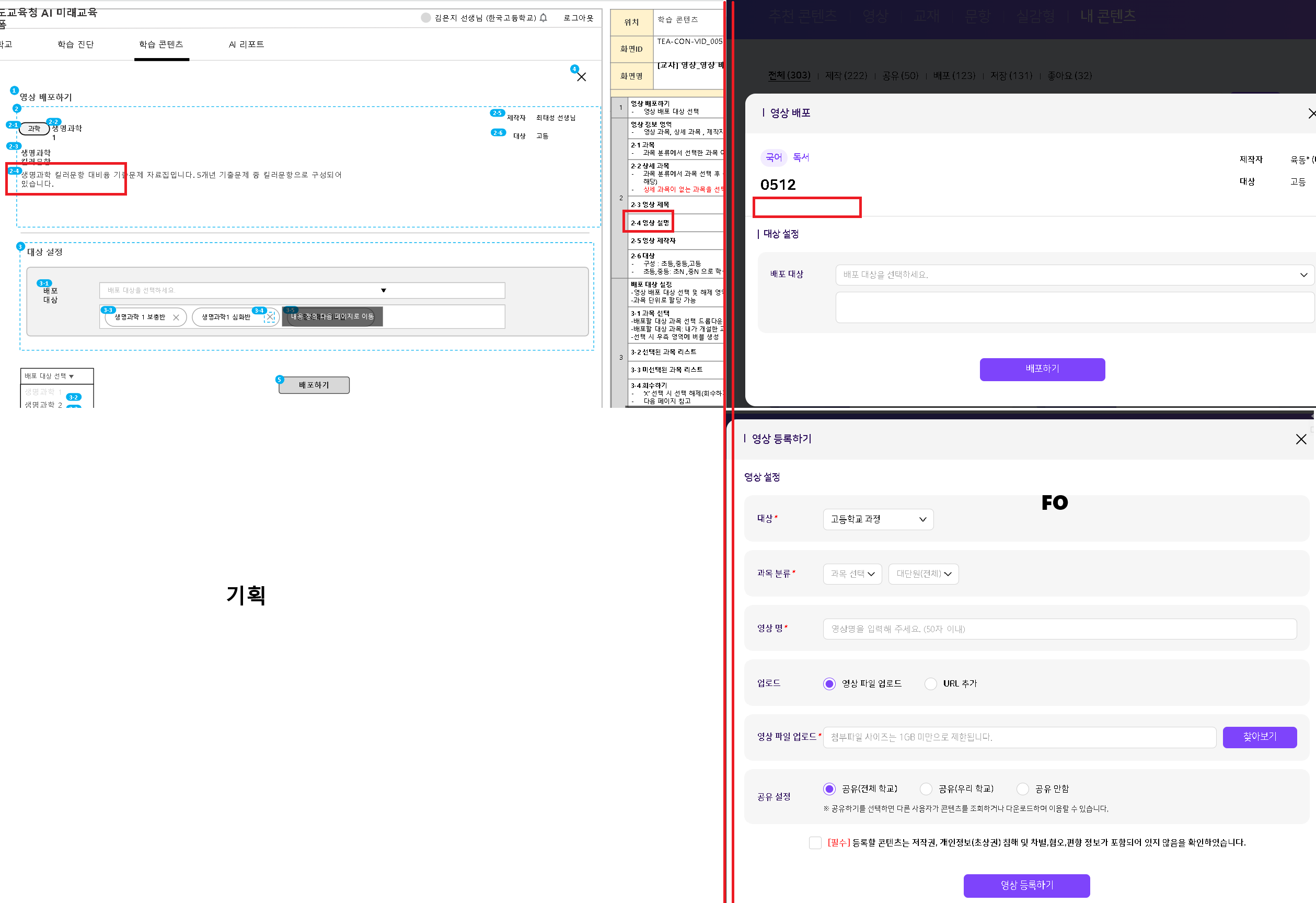
Task: Open the 고등학교 과정 dropdown
Action: pyautogui.click(x=878, y=519)
